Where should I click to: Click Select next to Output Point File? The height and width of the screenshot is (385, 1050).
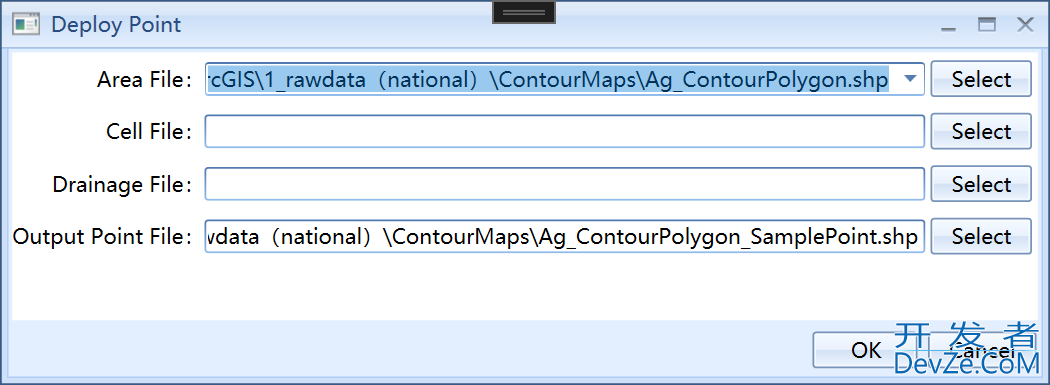981,236
